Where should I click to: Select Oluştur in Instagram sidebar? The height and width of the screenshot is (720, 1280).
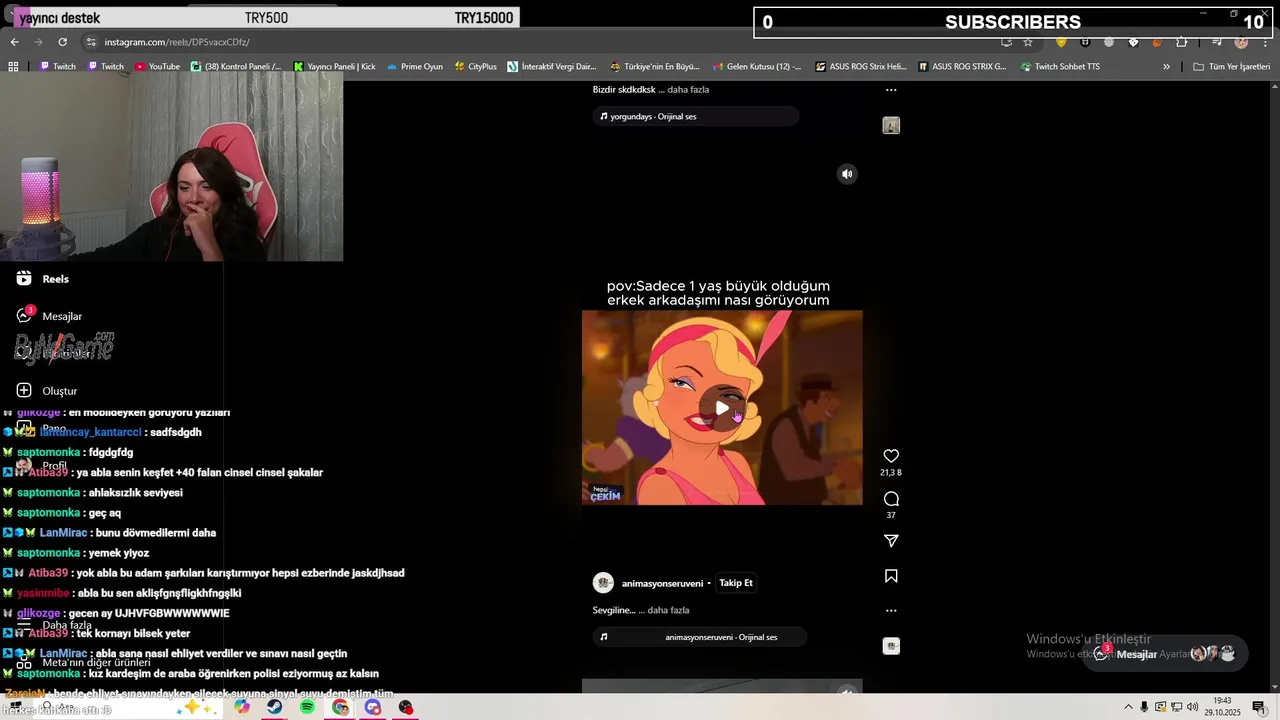(47, 391)
